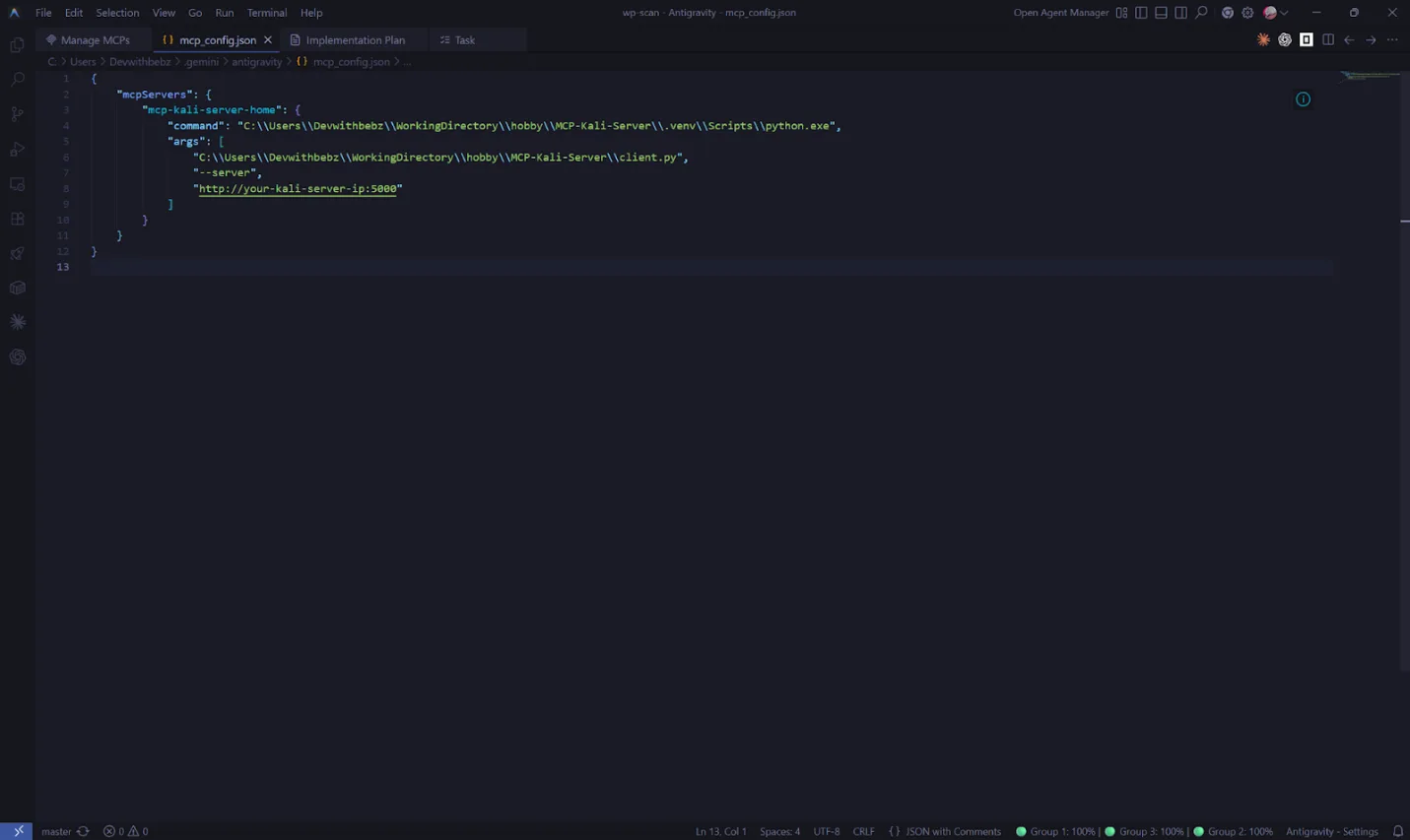The width and height of the screenshot is (1410, 840).
Task: Click the remote connection indicator in the status bar
Action: tap(17, 830)
